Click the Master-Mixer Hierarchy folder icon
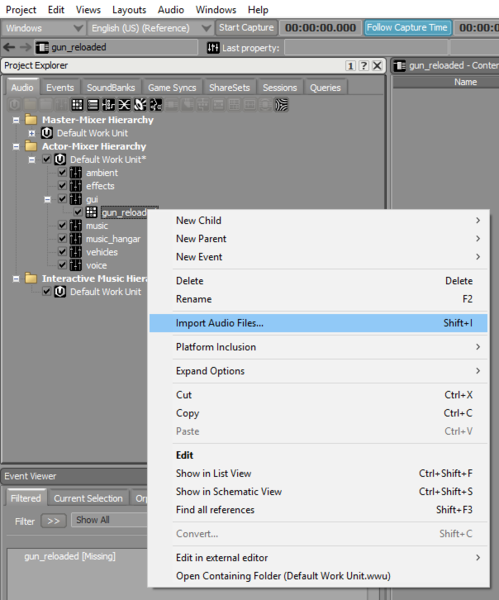 point(31,120)
